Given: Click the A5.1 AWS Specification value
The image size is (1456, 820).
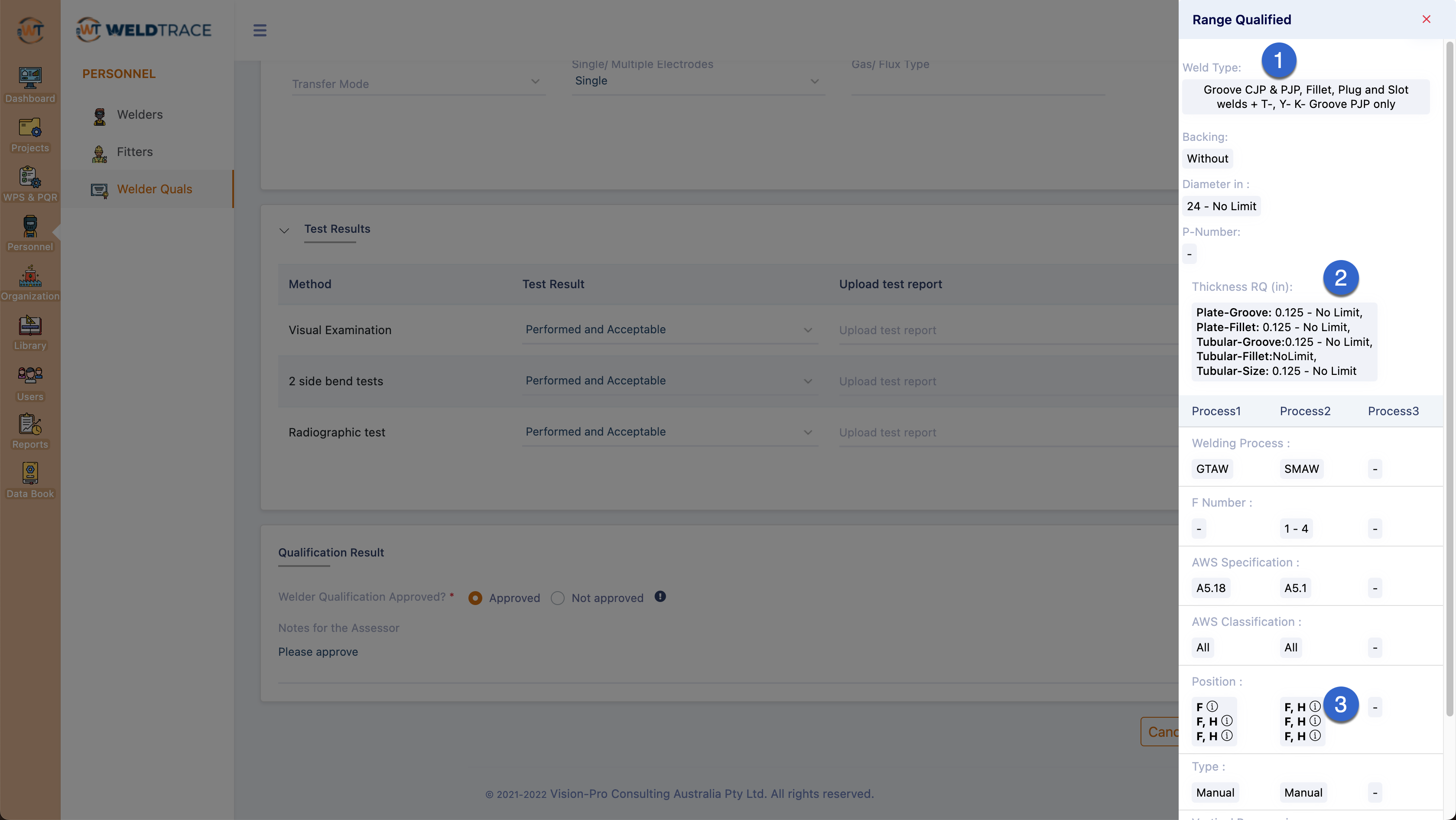Looking at the screenshot, I should pyautogui.click(x=1295, y=588).
